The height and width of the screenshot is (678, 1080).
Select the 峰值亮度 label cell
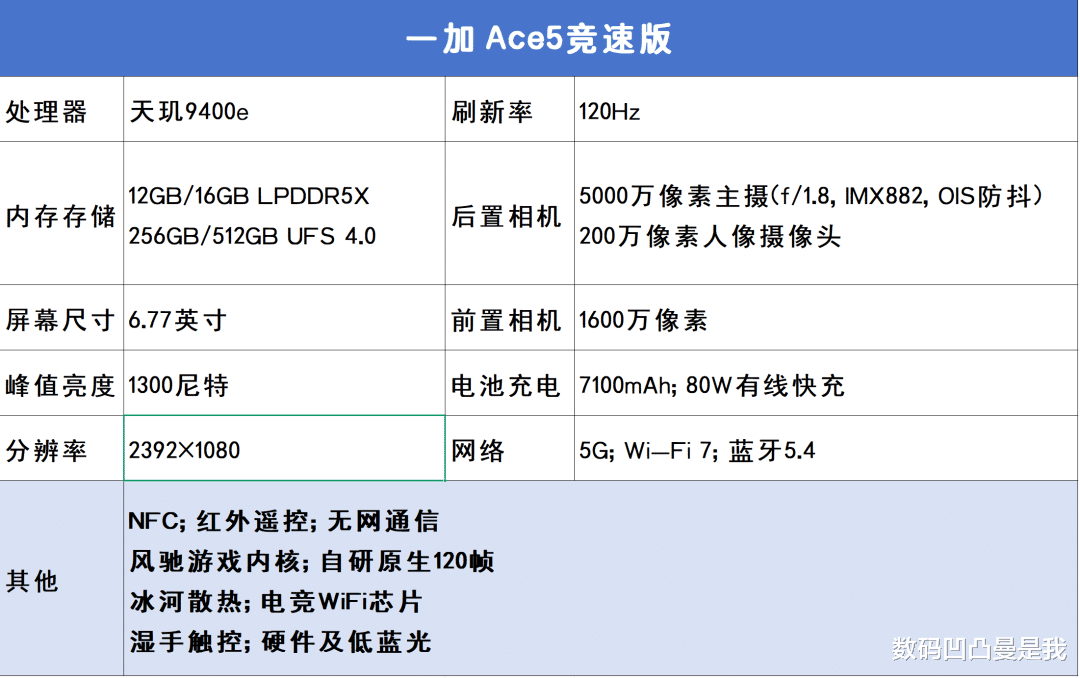pyautogui.click(x=62, y=383)
